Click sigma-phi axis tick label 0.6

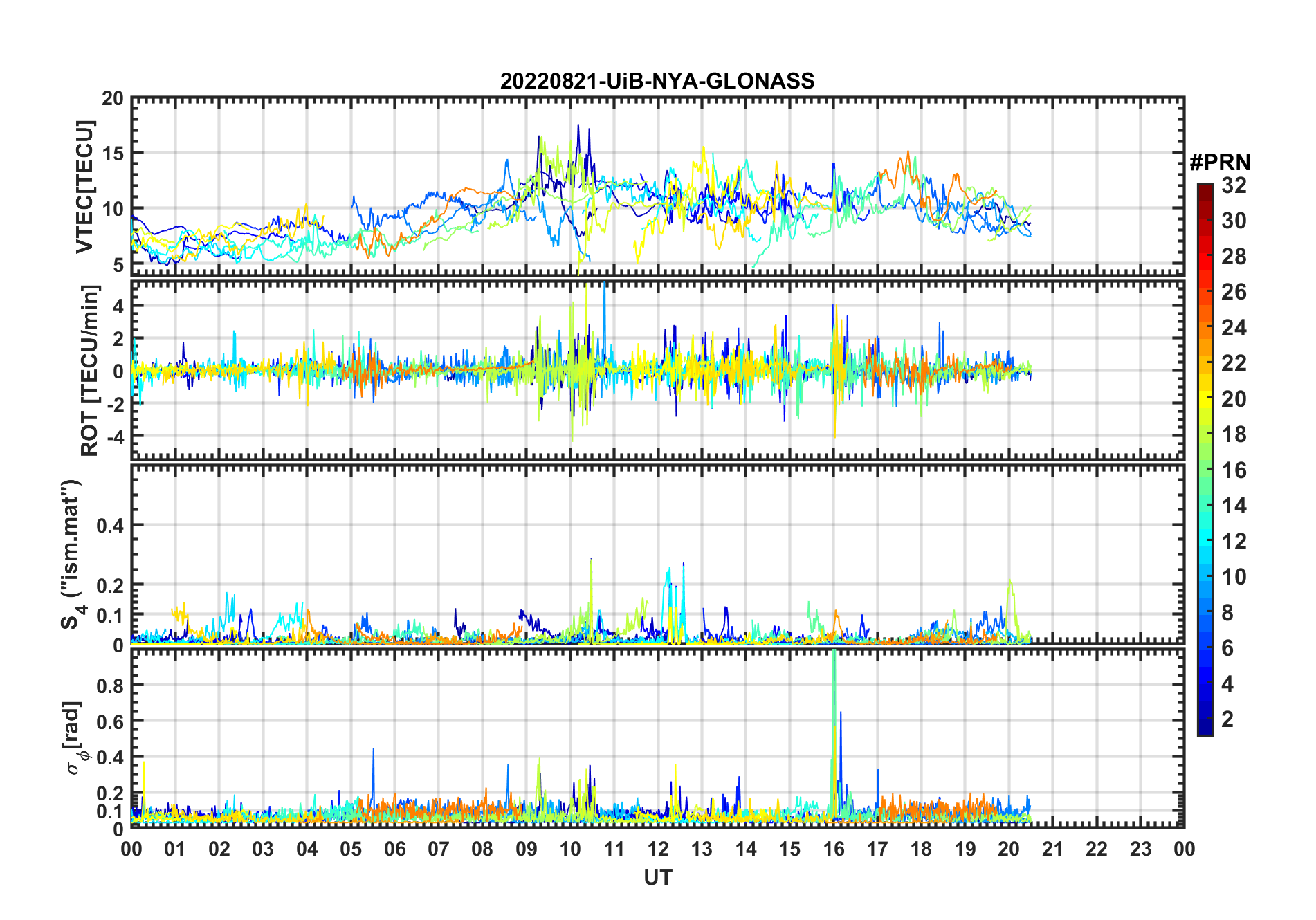[110, 721]
